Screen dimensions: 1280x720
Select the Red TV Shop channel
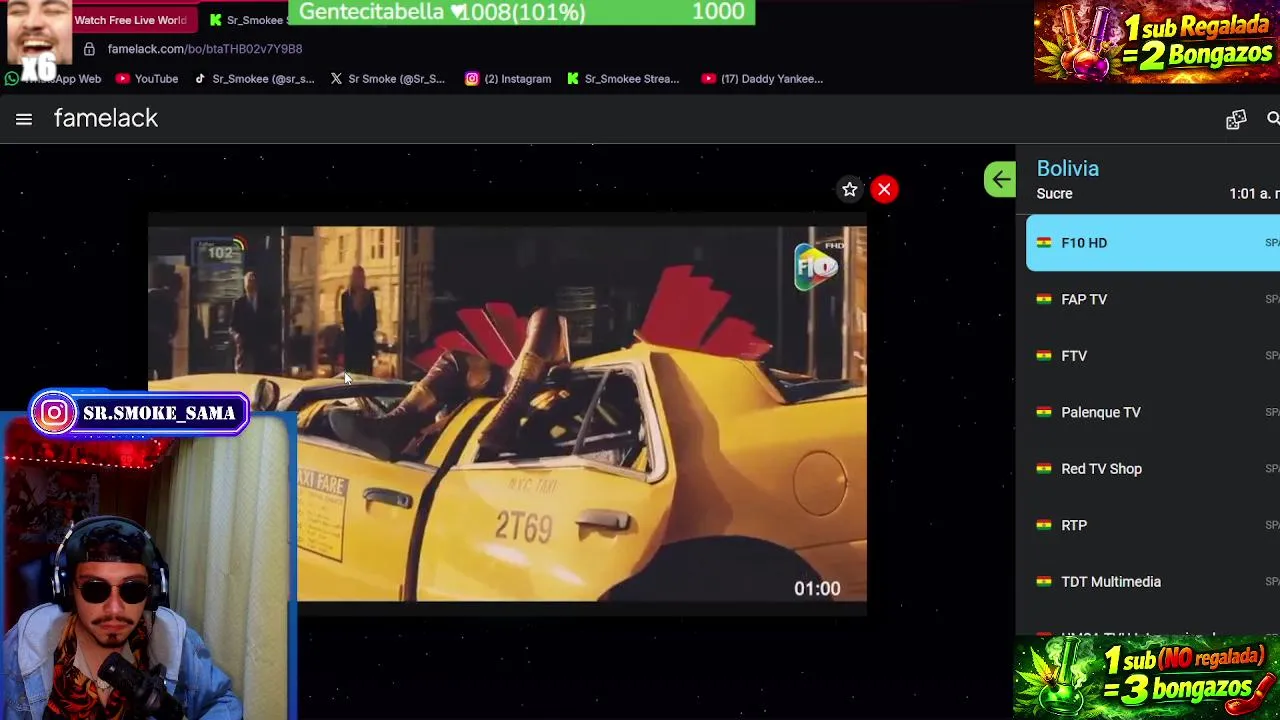pyautogui.click(x=1153, y=469)
